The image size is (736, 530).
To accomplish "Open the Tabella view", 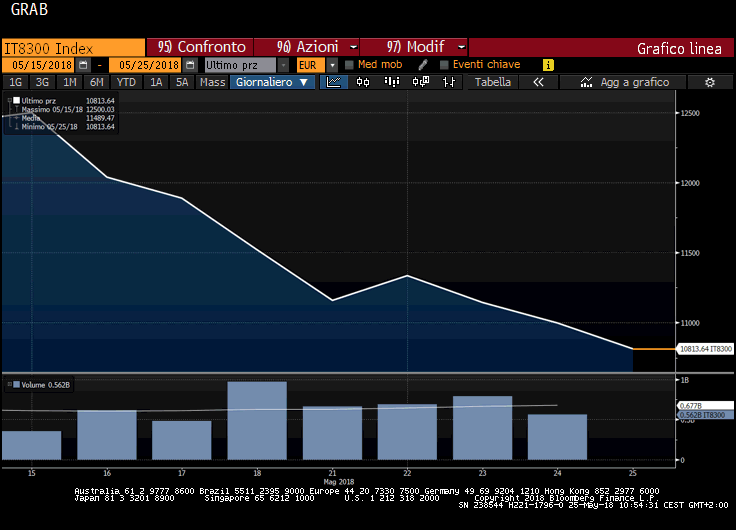I will coord(492,82).
